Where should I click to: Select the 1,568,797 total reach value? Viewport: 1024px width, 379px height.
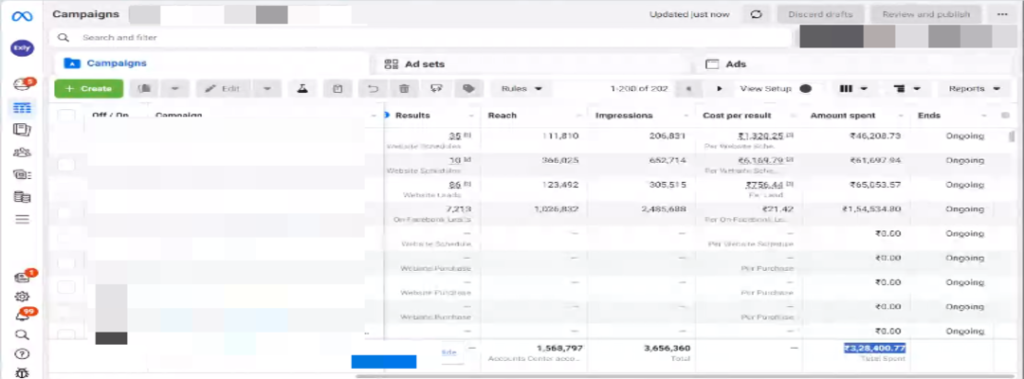tap(560, 348)
